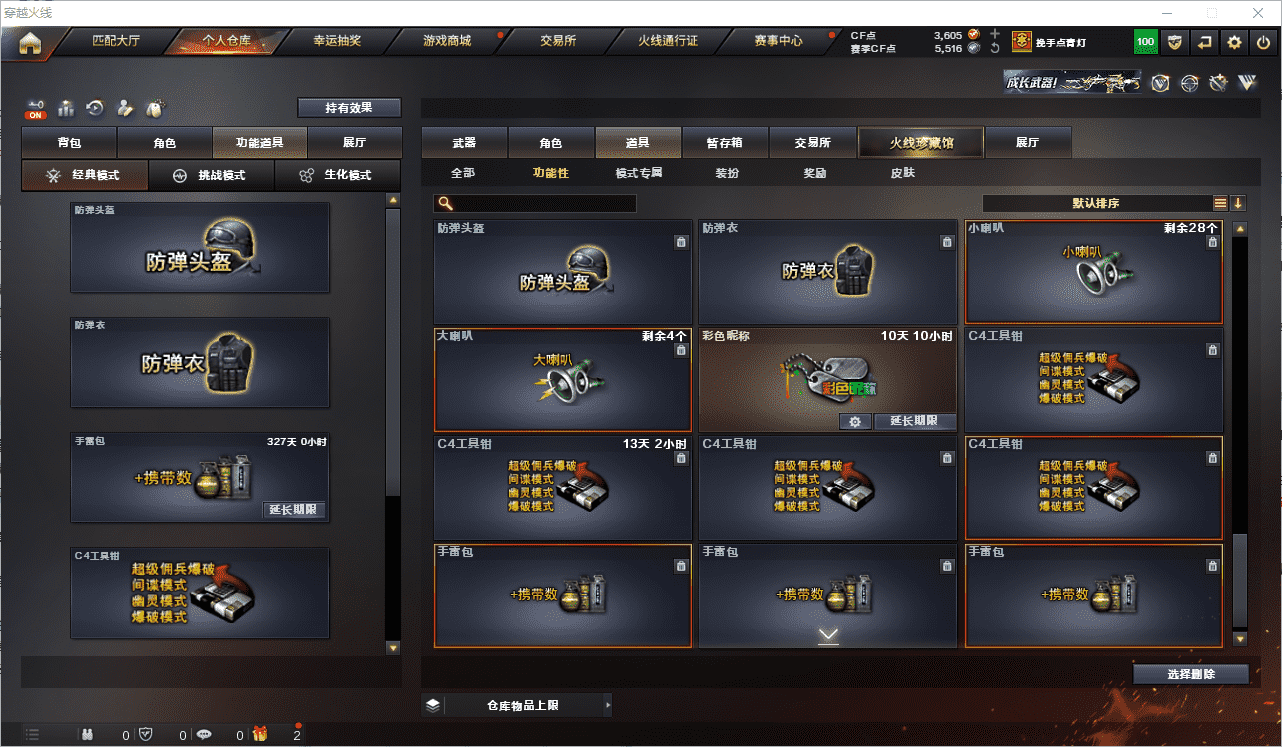Delete the 防弹衣 item via trash icon
This screenshot has height=747, width=1282.
[946, 242]
